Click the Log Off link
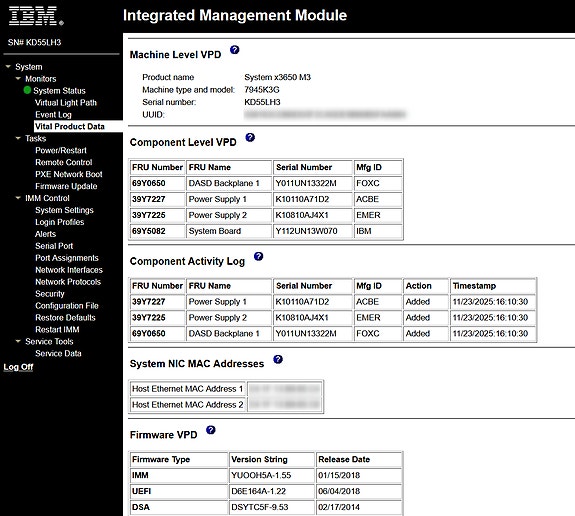This screenshot has height=516, width=575. (x=18, y=367)
